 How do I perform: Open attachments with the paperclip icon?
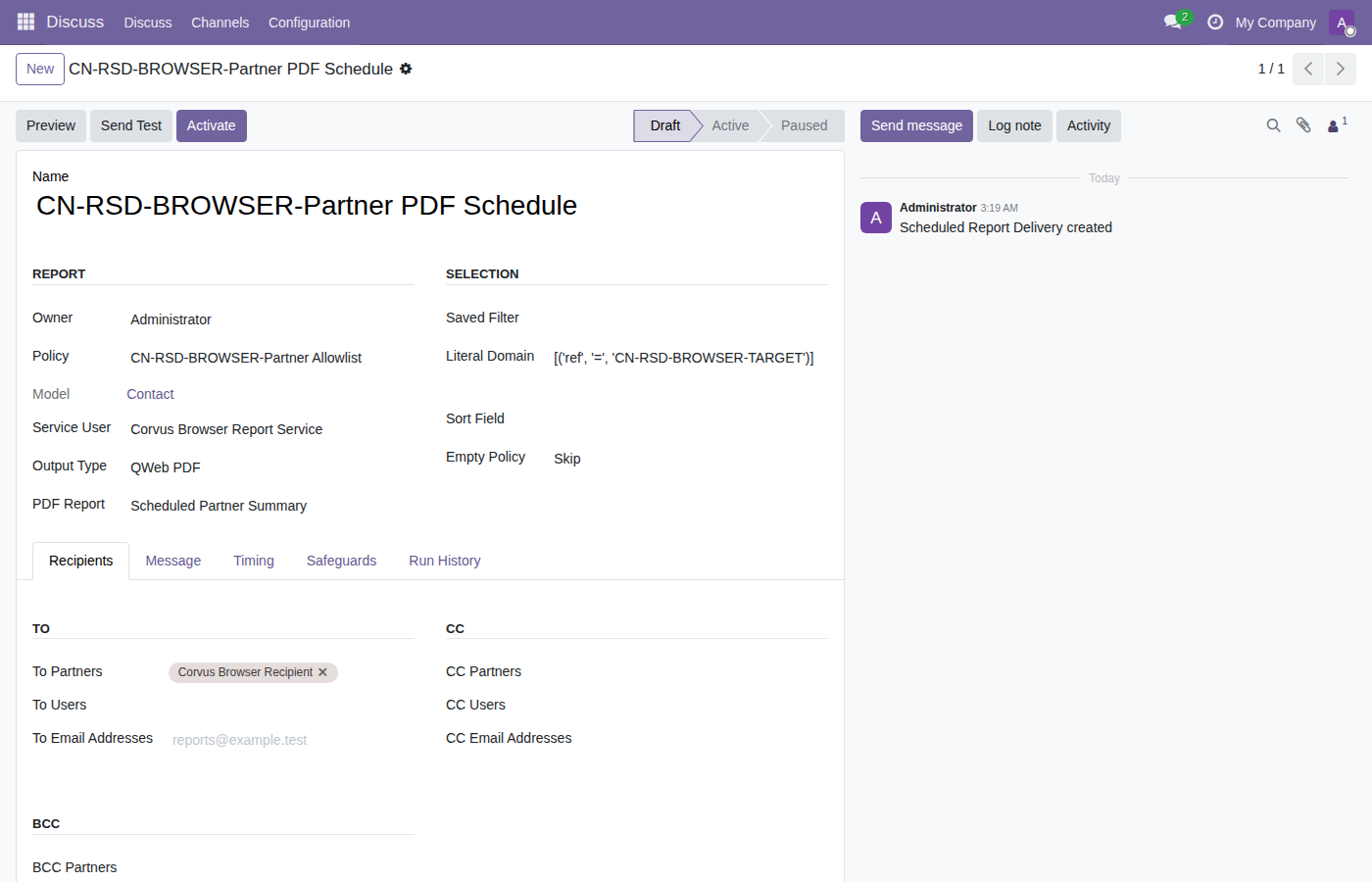coord(1303,125)
